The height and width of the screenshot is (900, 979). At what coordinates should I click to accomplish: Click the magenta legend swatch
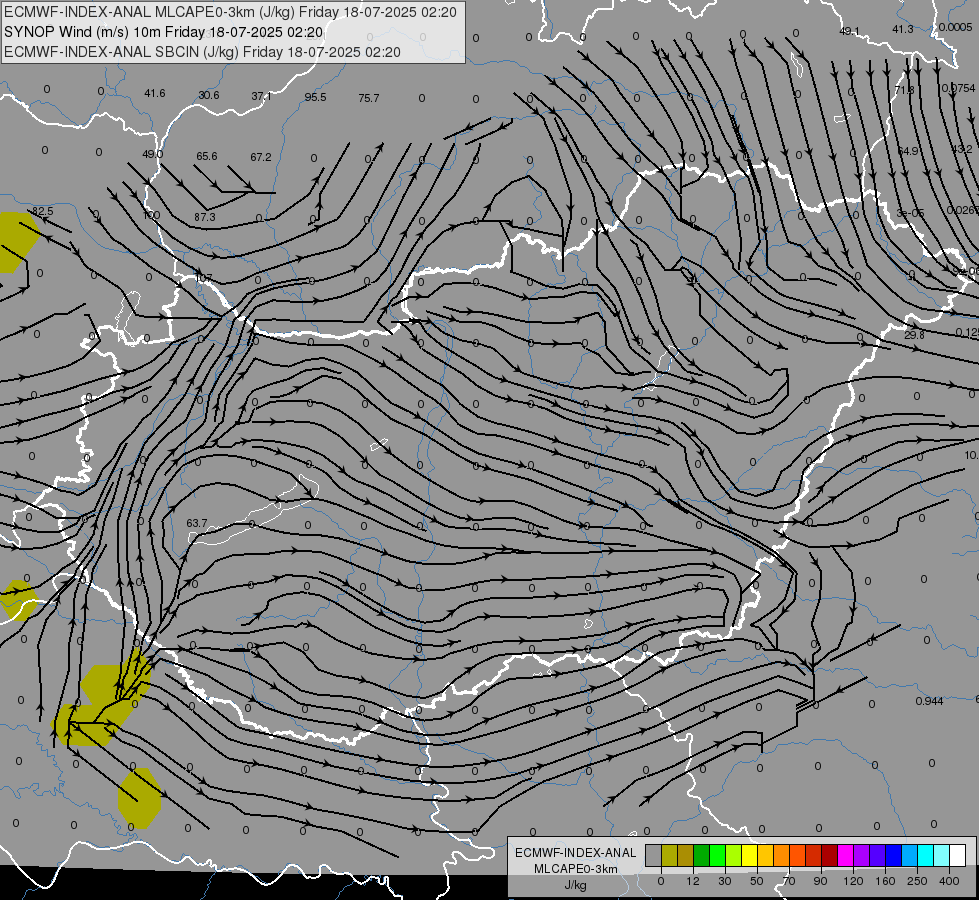(845, 855)
